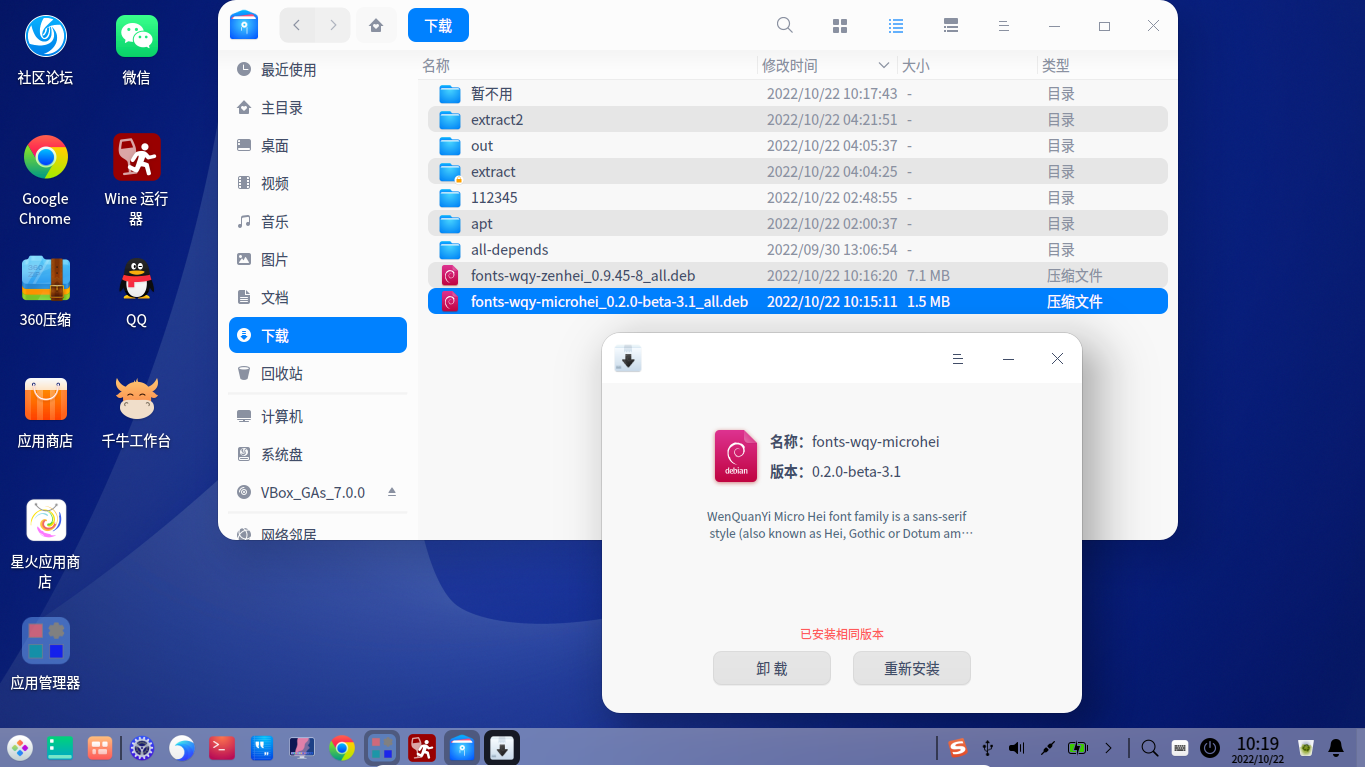Screen dimensions: 1365x767
Task: Open the home folder via the house icon
Action: 376,24
